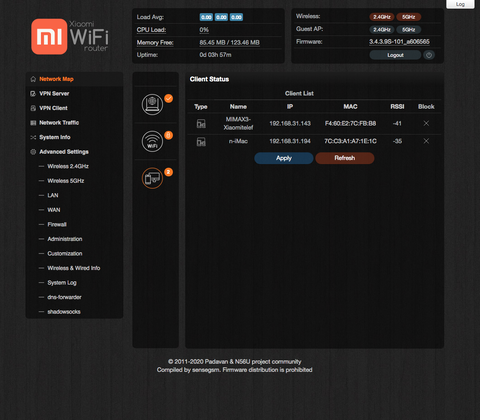This screenshot has height=420, width=480.
Task: Click the third Load Avg 0.00 badge
Action: coord(236,17)
